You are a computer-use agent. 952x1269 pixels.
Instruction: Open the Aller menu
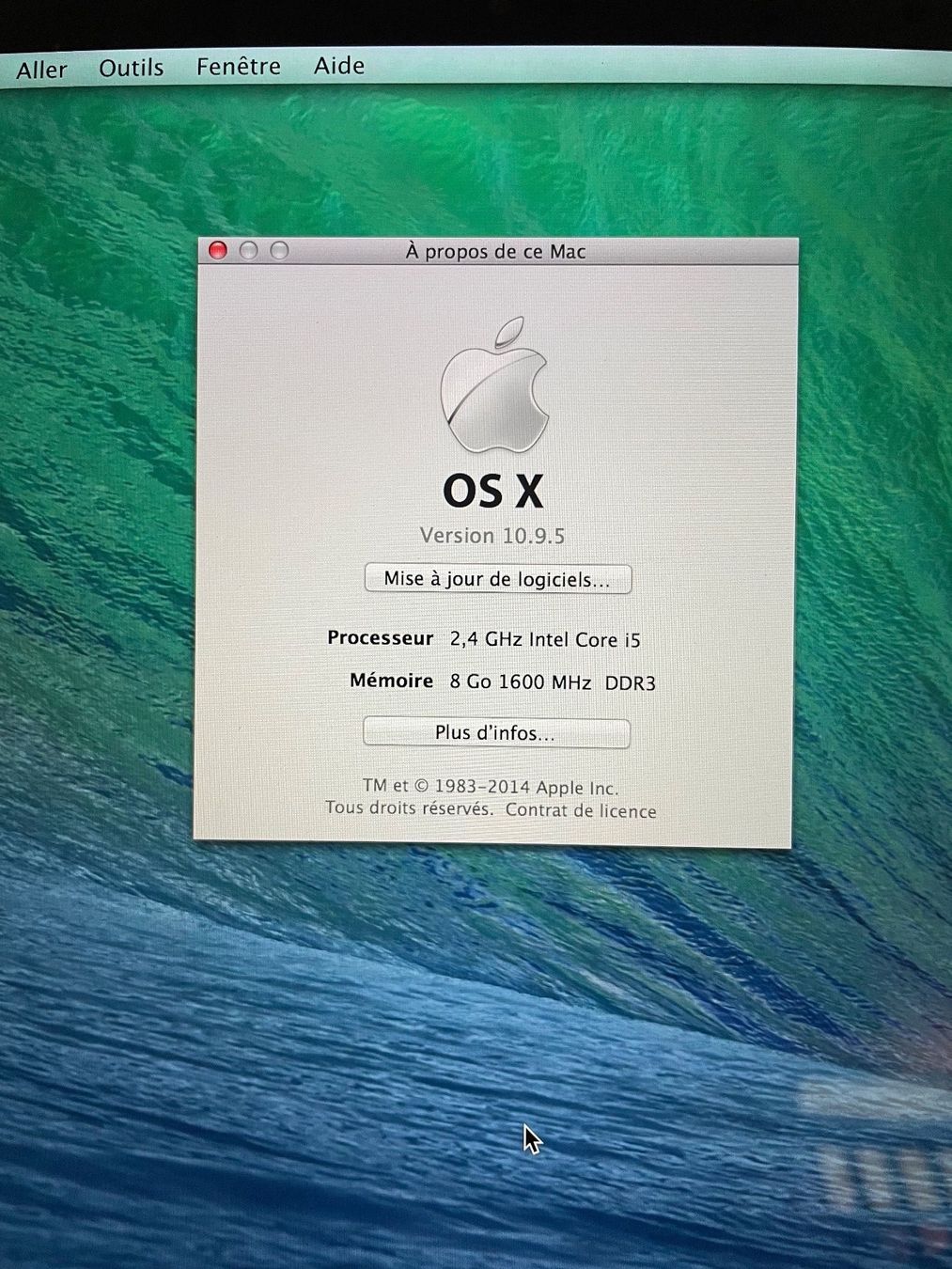(41, 70)
